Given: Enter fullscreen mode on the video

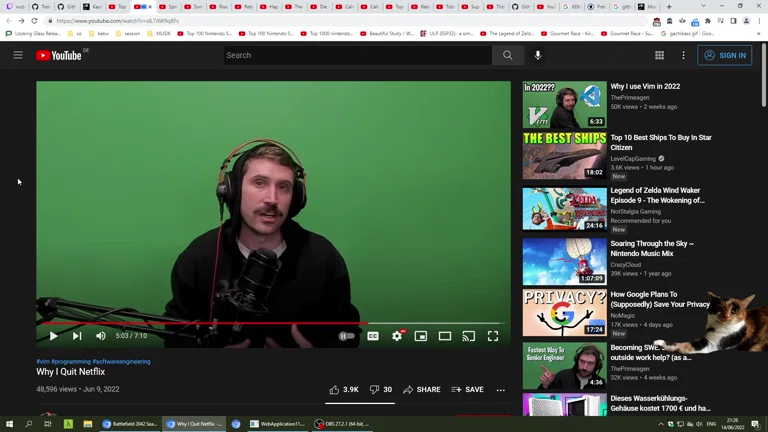Looking at the screenshot, I should pyautogui.click(x=493, y=336).
